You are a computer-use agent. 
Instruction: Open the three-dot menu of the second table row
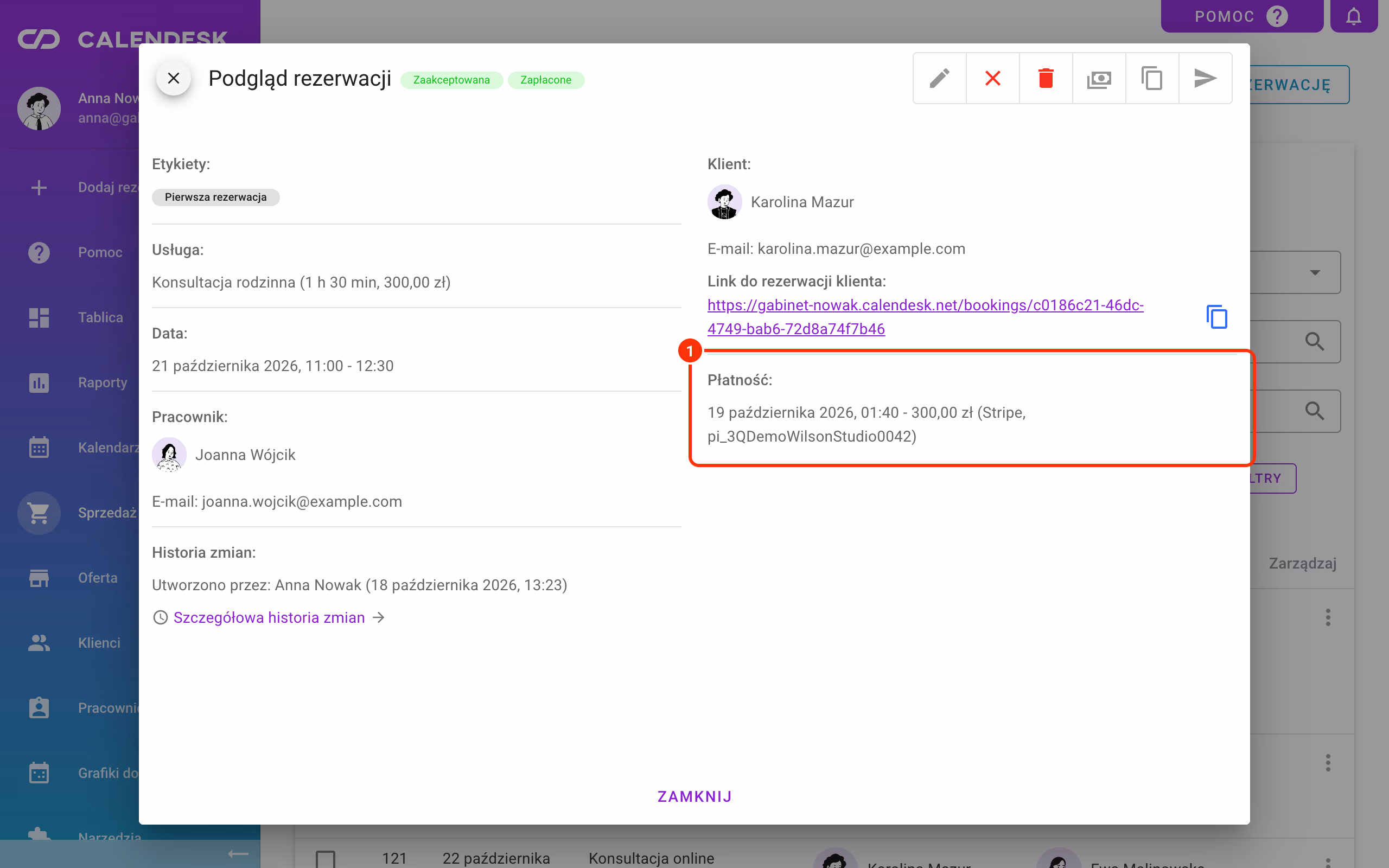(x=1328, y=763)
